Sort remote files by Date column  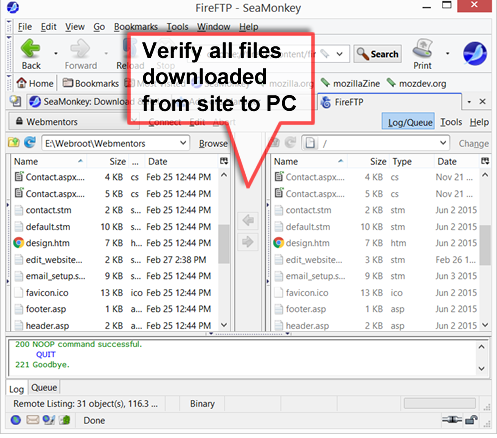tap(456, 161)
